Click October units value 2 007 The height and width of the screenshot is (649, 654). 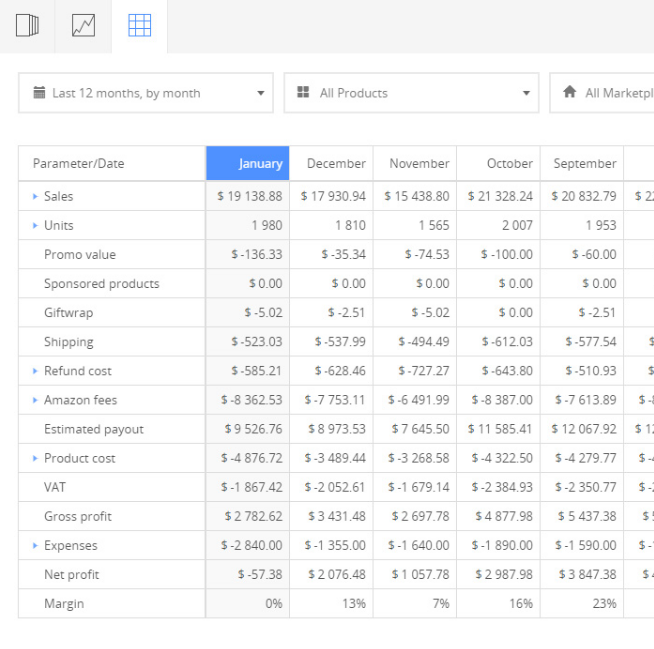[x=517, y=225]
